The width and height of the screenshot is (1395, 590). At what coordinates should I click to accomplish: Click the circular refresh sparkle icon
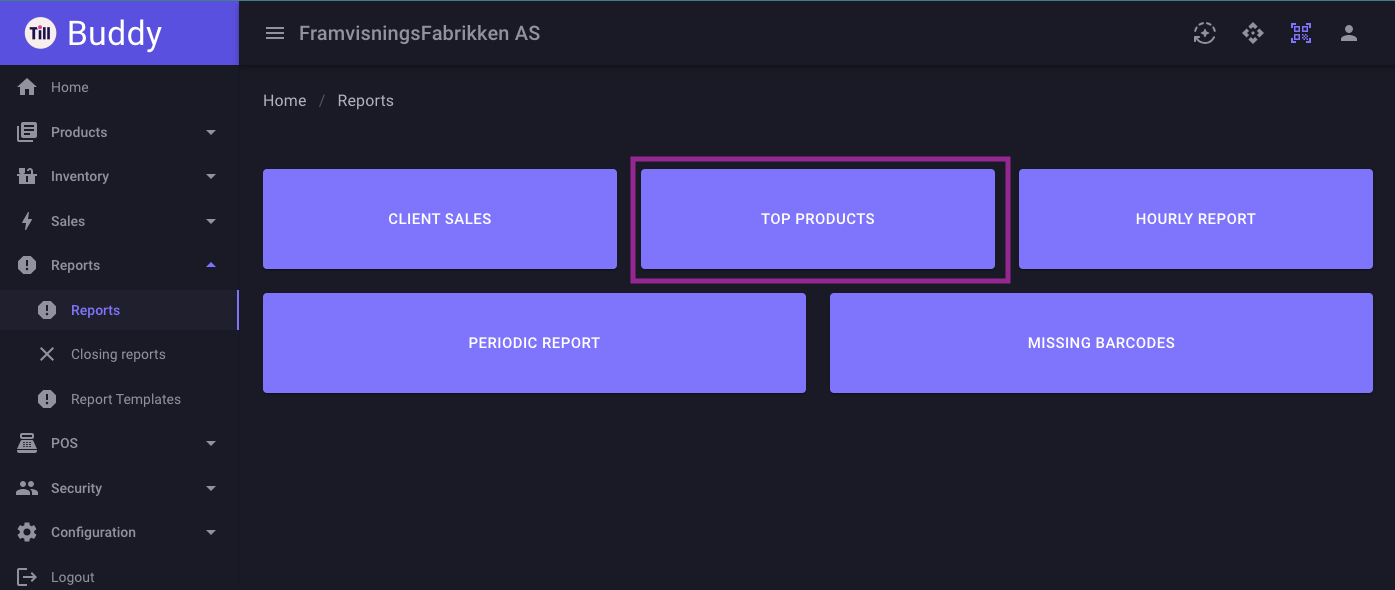(x=1205, y=33)
